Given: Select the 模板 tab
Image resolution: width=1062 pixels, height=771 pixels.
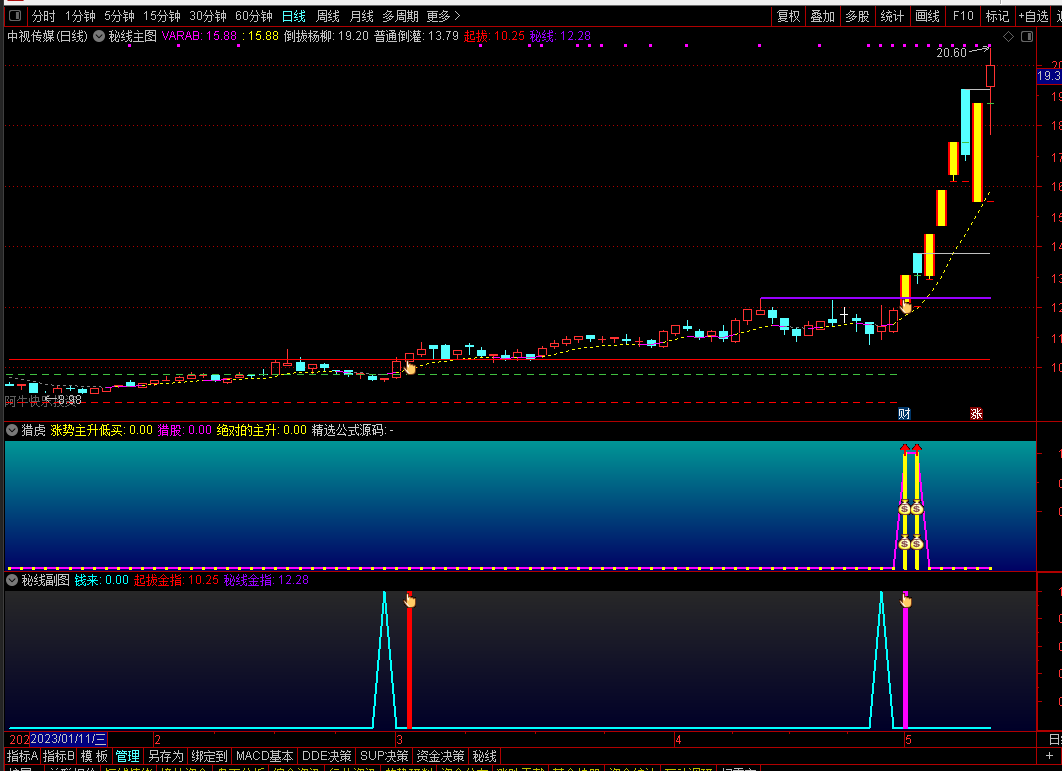Looking at the screenshot, I should click(94, 755).
